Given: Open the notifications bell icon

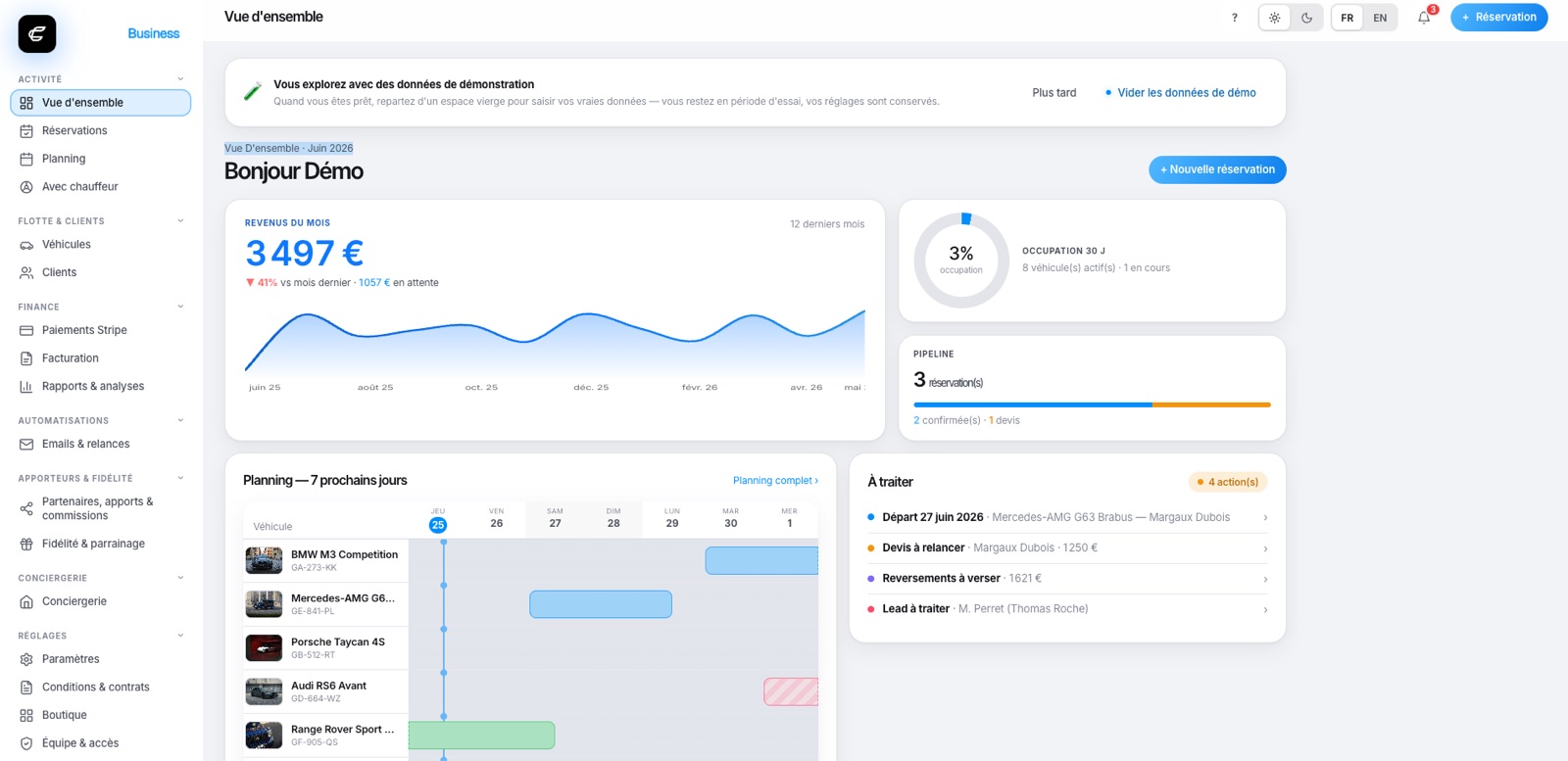Looking at the screenshot, I should 1424,18.
